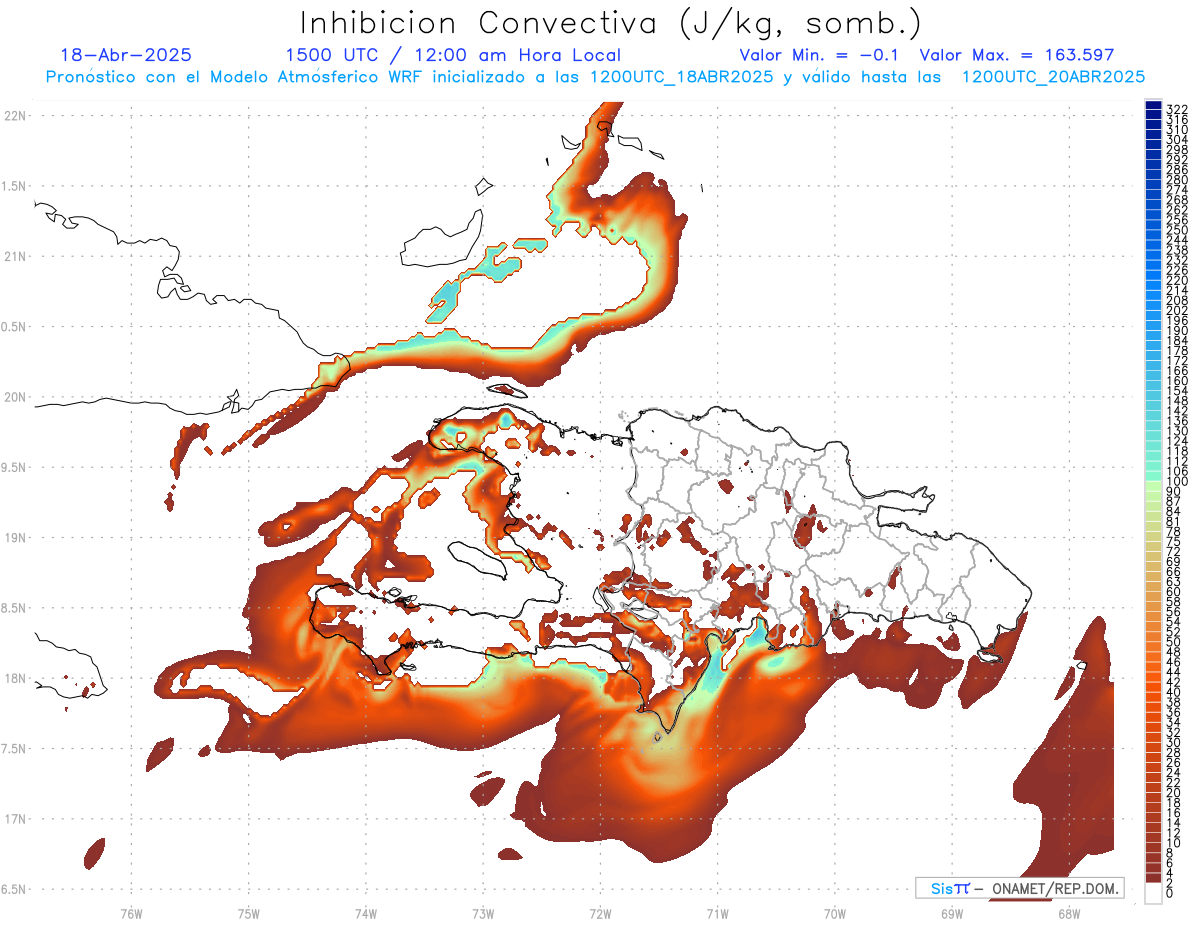The height and width of the screenshot is (927, 1200).
Task: Click the title 'Inhibicion Convectiva (J/kg, somb.)'
Action: [x=611, y=22]
